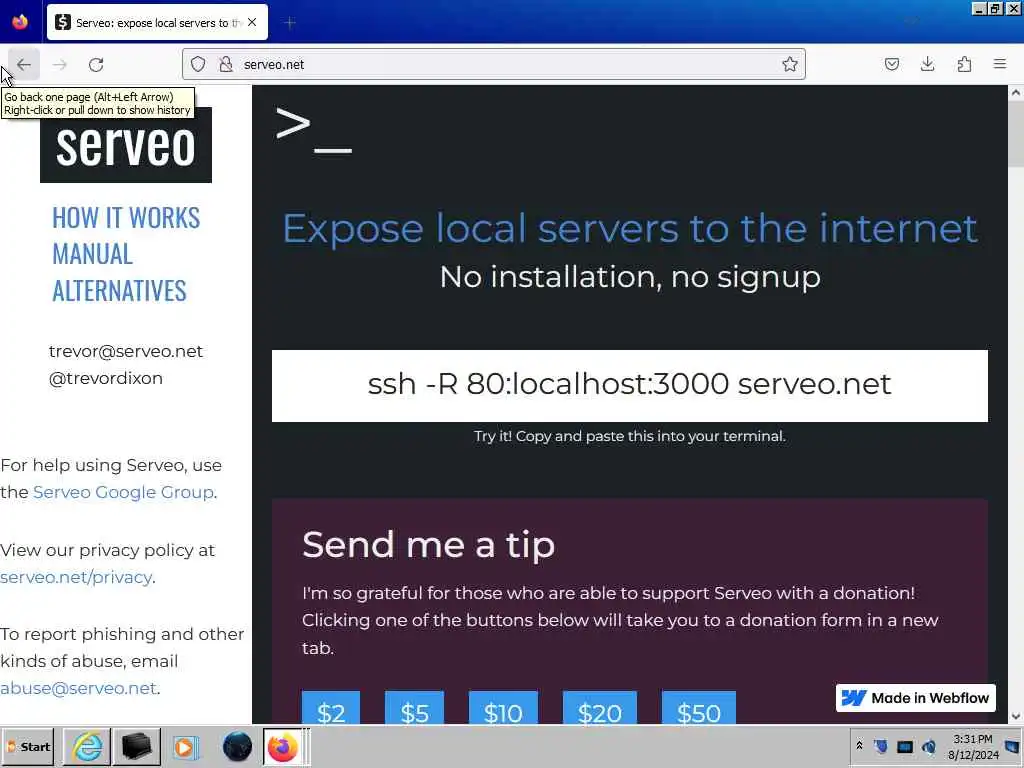Click the ssh -R 80:localhost:3000 command box

[630, 386]
